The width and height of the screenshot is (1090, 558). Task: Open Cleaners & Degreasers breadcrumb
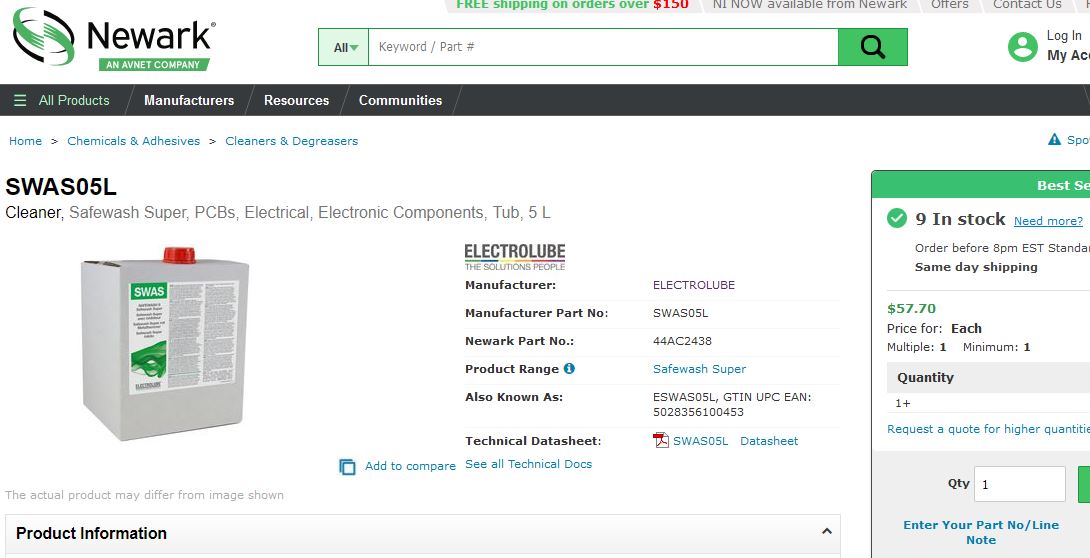pyautogui.click(x=291, y=141)
